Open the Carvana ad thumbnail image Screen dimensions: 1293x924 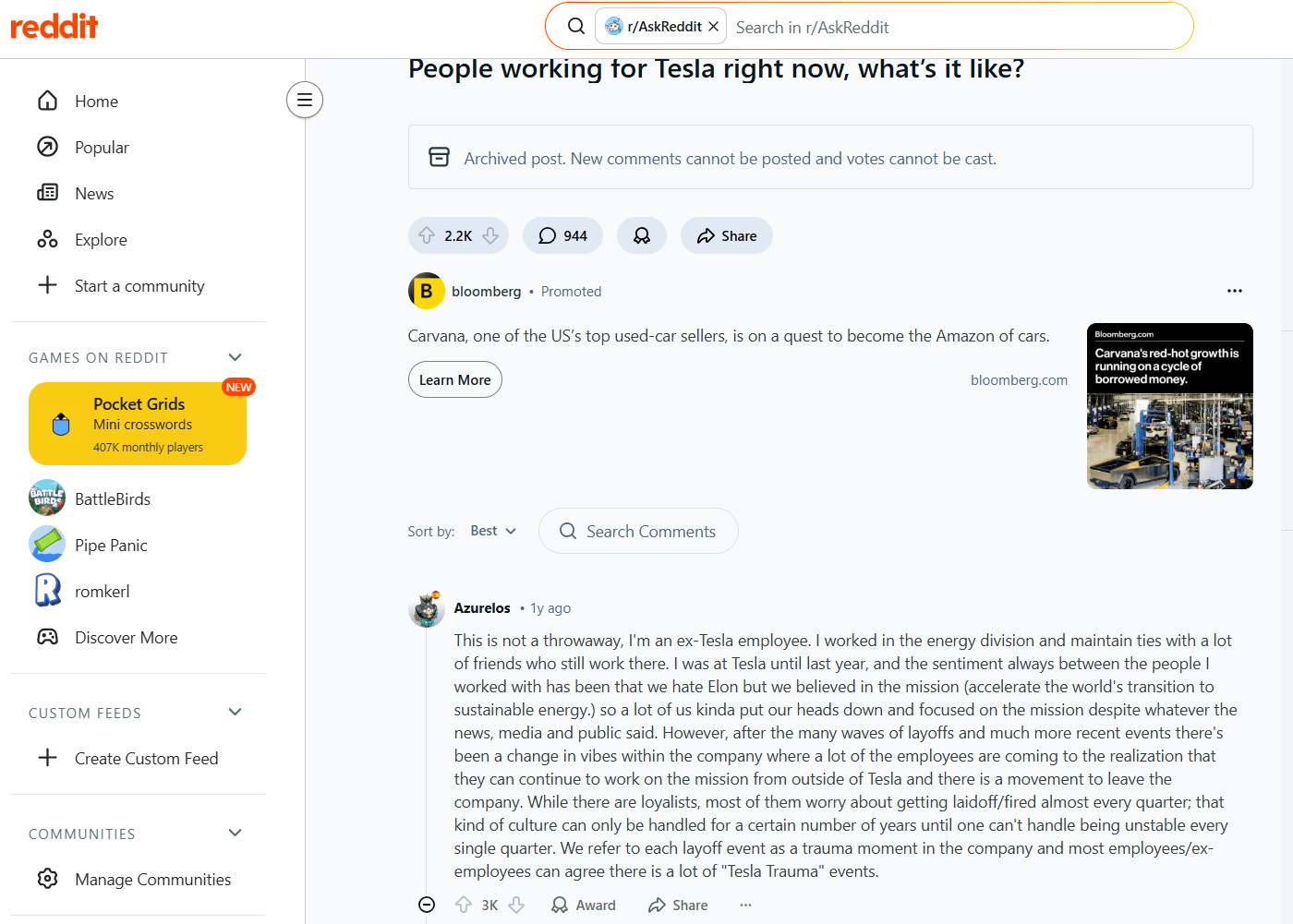(1169, 406)
